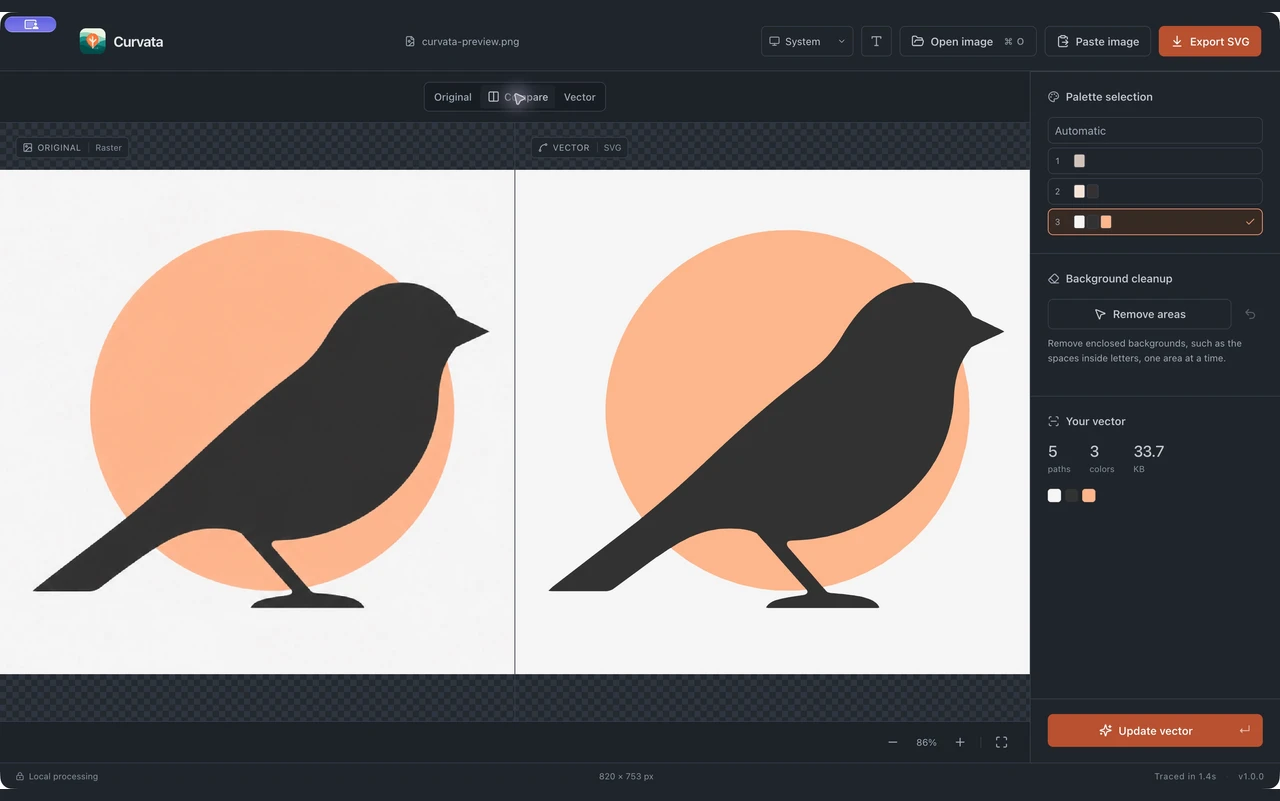Click the Traced in 1.4s status text
The image size is (1280, 801).
pyautogui.click(x=1185, y=776)
